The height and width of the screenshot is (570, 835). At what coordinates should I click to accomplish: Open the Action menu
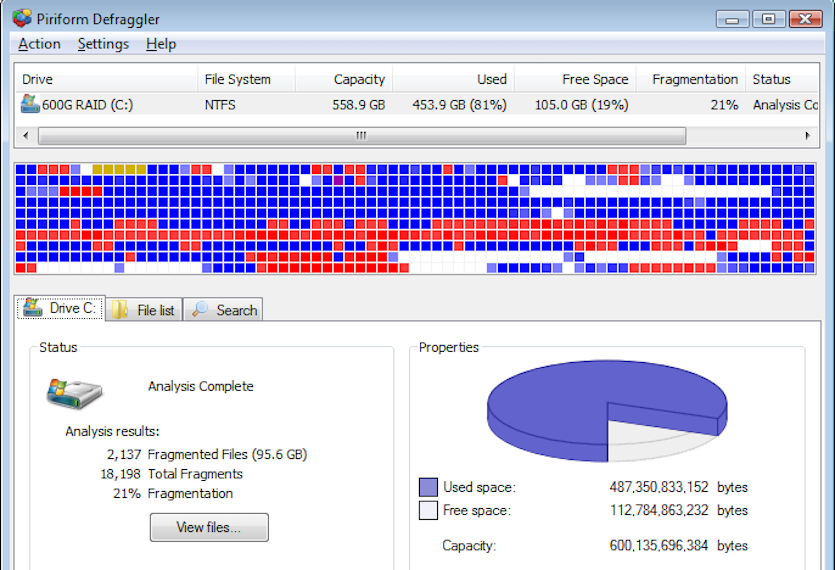39,44
